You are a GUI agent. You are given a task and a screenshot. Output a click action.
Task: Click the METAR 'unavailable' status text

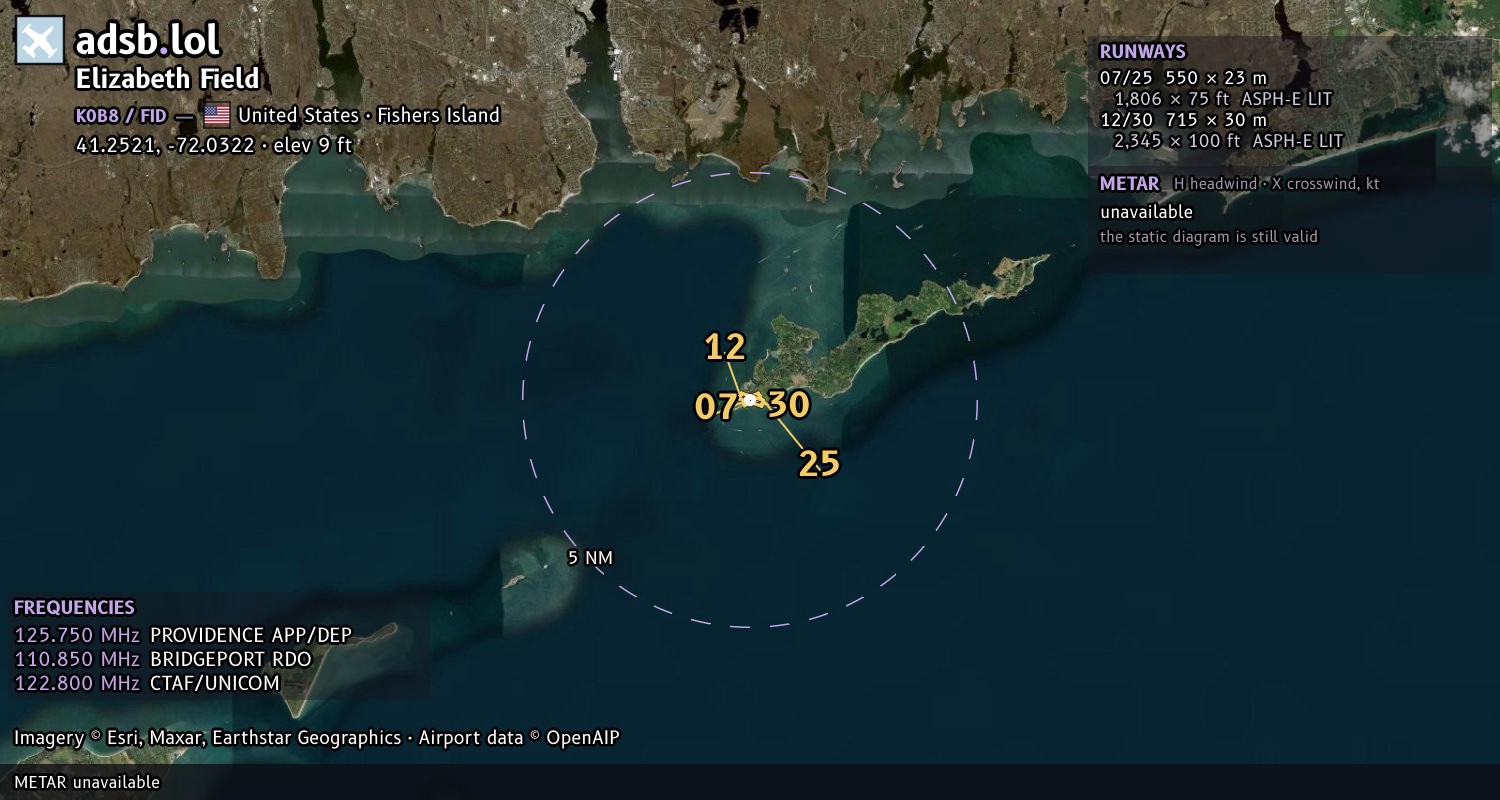click(x=1147, y=212)
